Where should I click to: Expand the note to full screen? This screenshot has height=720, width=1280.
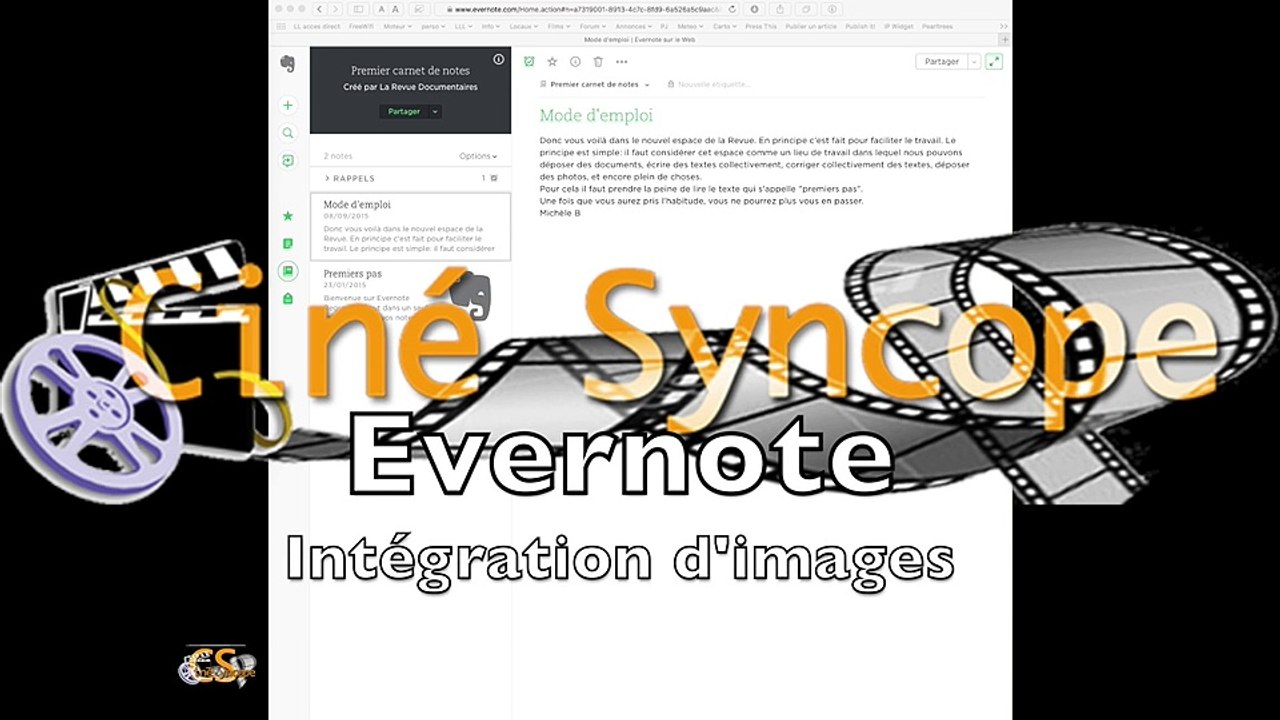pyautogui.click(x=994, y=61)
